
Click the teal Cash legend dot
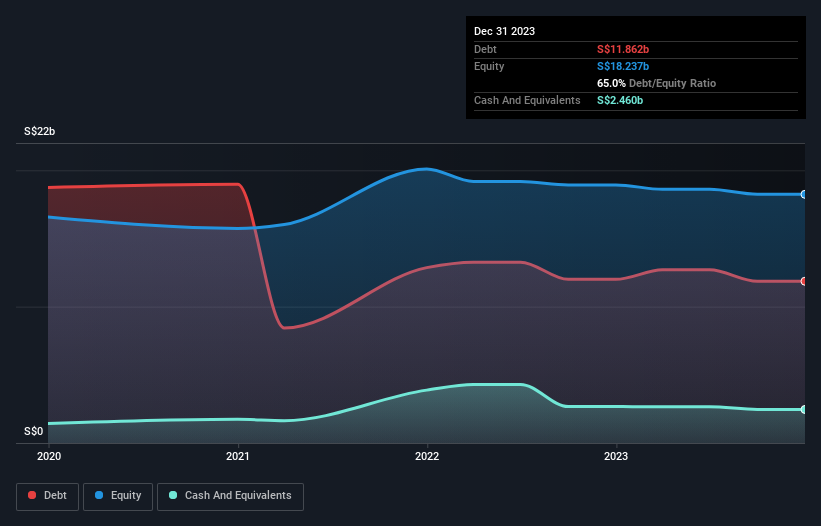click(173, 495)
